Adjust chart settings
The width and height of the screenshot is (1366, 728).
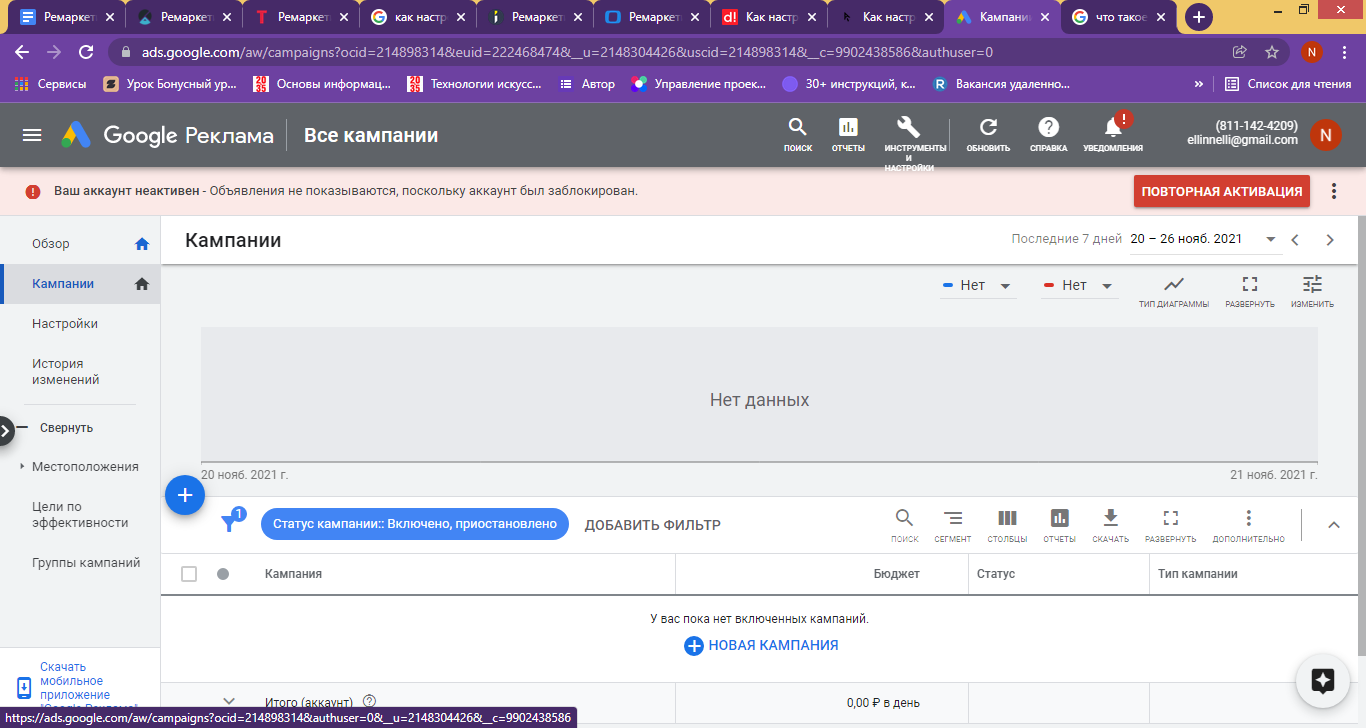click(1312, 291)
